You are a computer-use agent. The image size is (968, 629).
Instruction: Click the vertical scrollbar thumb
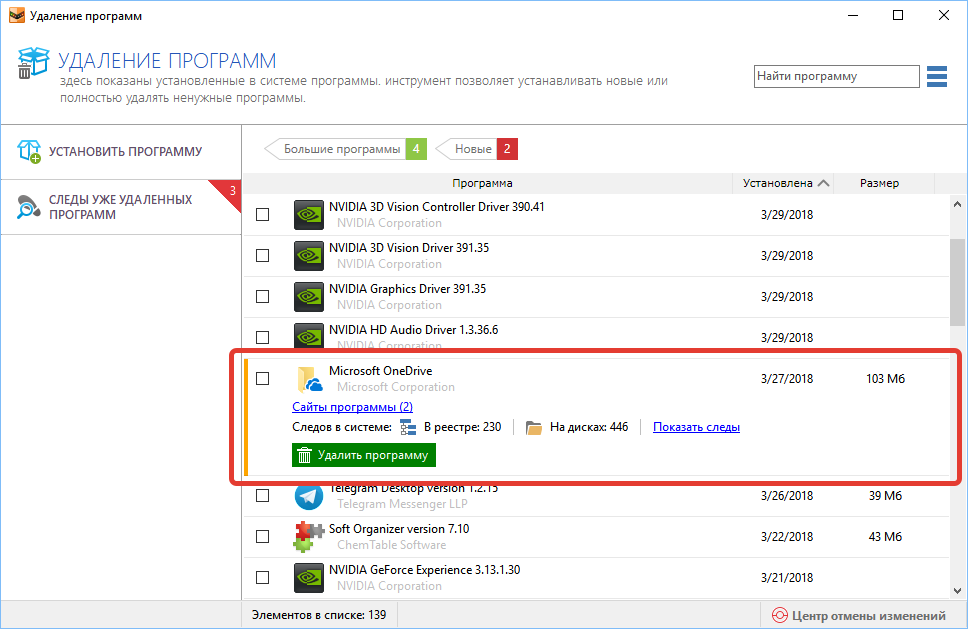point(958,281)
